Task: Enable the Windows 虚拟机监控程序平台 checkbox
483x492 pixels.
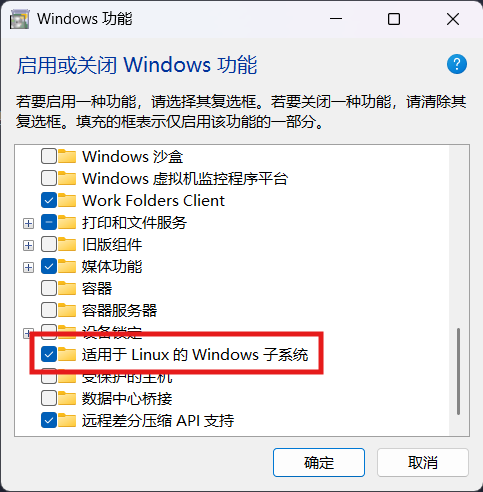Action: pyautogui.click(x=49, y=178)
